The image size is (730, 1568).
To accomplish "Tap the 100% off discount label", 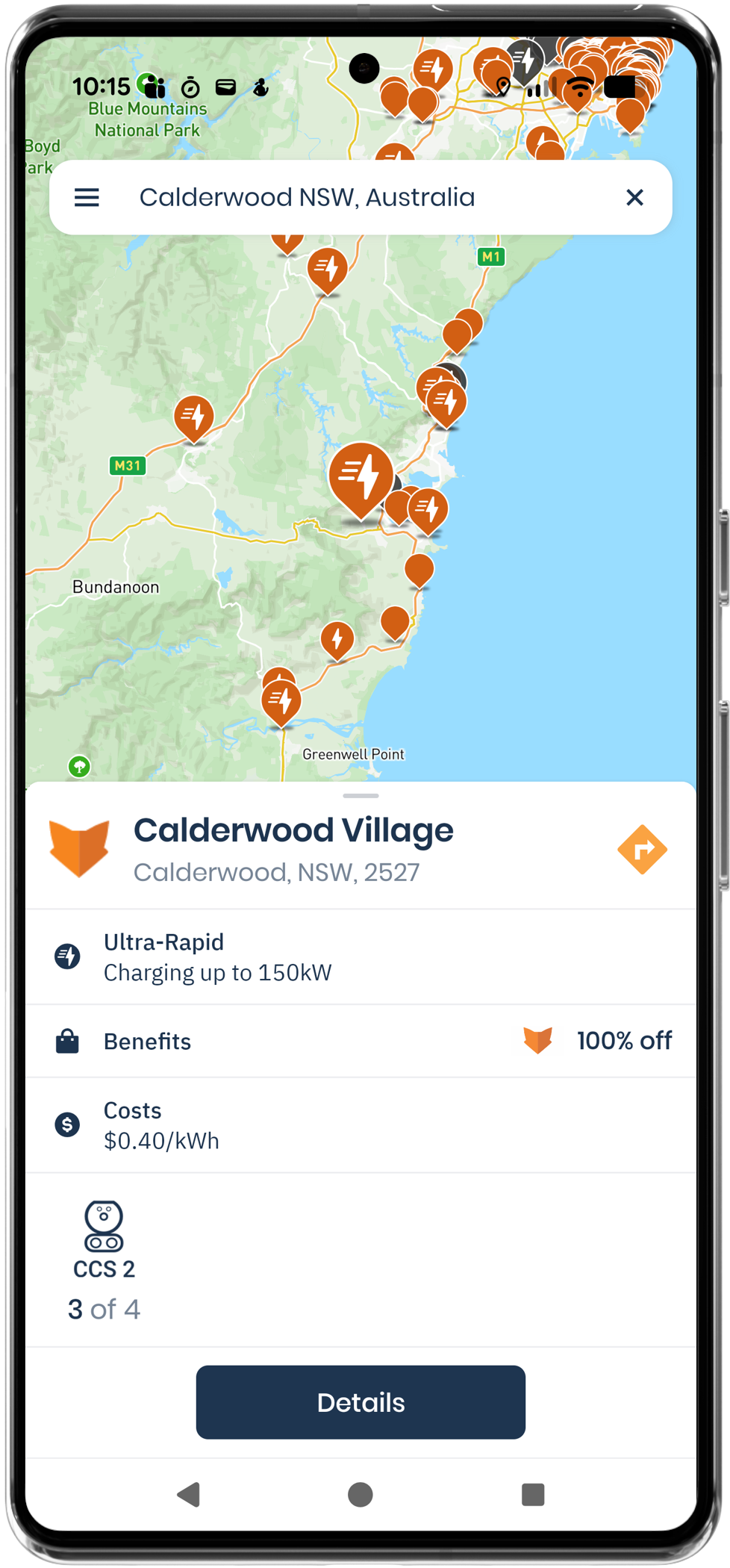I will (x=624, y=1041).
